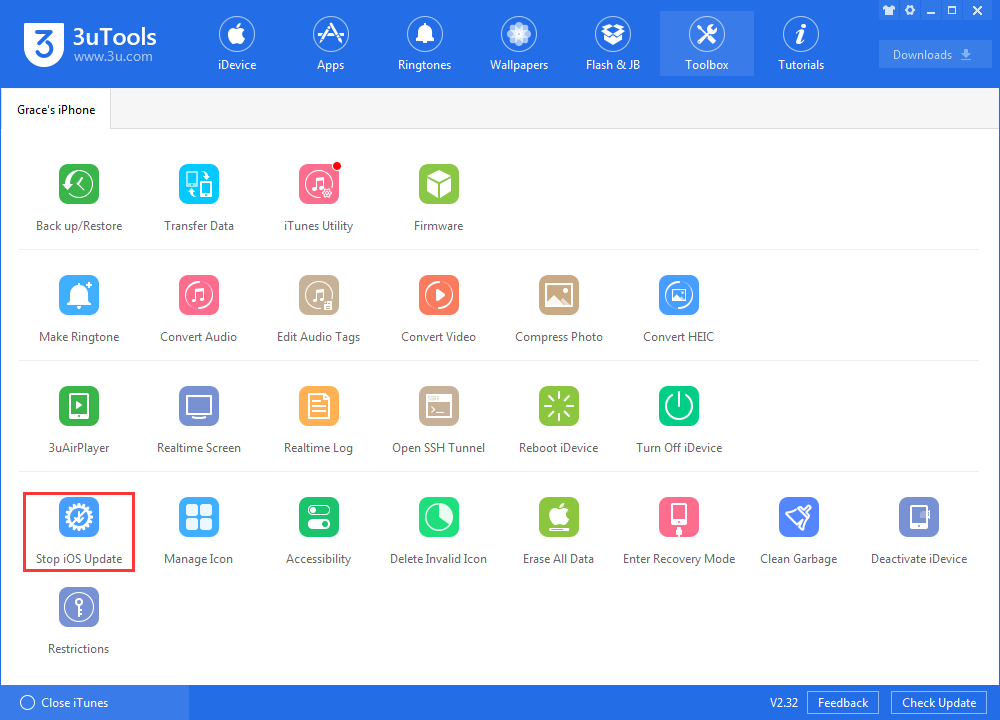
Task: Open the skin (shirt) icon in title bar
Action: pyautogui.click(x=889, y=10)
